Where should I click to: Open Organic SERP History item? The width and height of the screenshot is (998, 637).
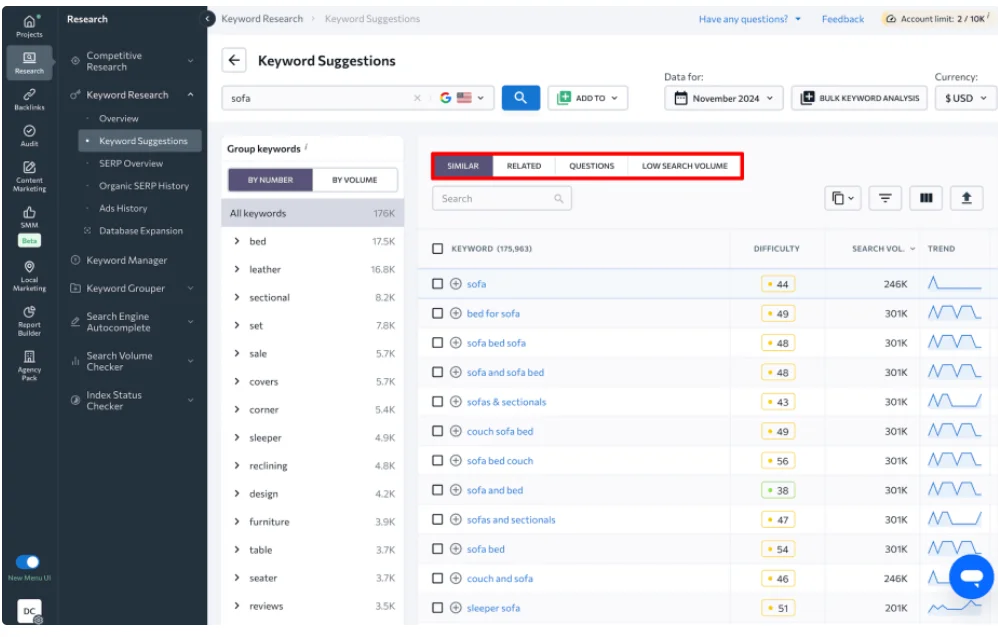pos(144,186)
